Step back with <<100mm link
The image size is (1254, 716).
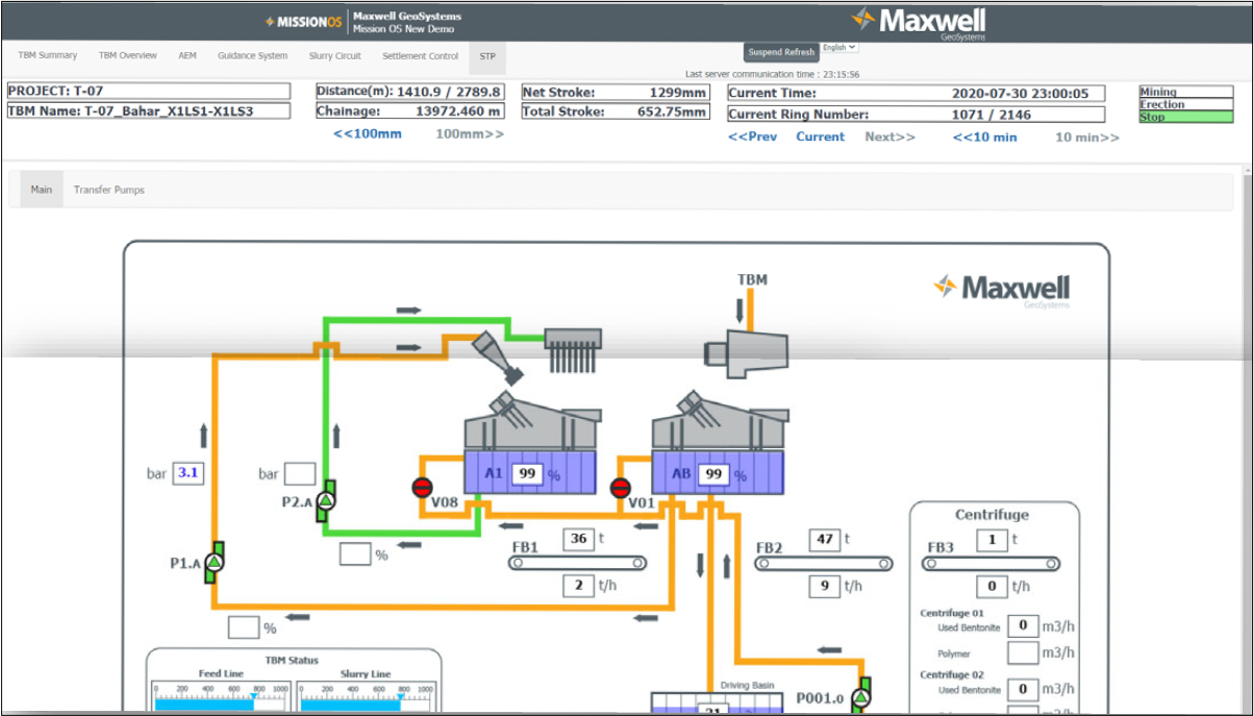click(x=367, y=134)
